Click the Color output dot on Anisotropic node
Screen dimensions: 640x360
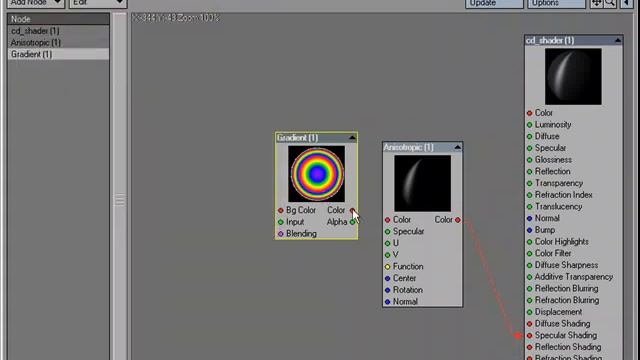(458, 220)
